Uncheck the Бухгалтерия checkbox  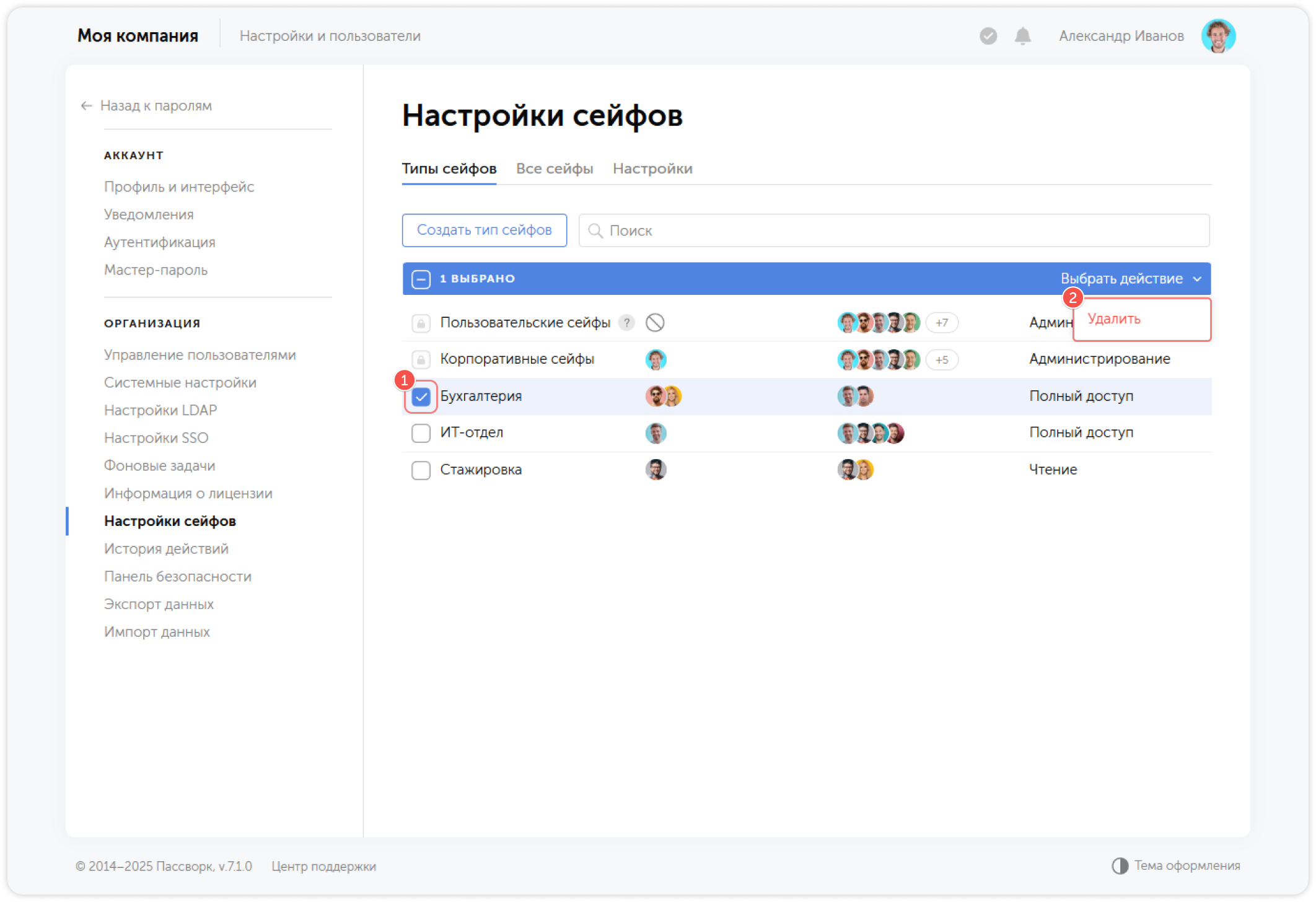tap(421, 396)
